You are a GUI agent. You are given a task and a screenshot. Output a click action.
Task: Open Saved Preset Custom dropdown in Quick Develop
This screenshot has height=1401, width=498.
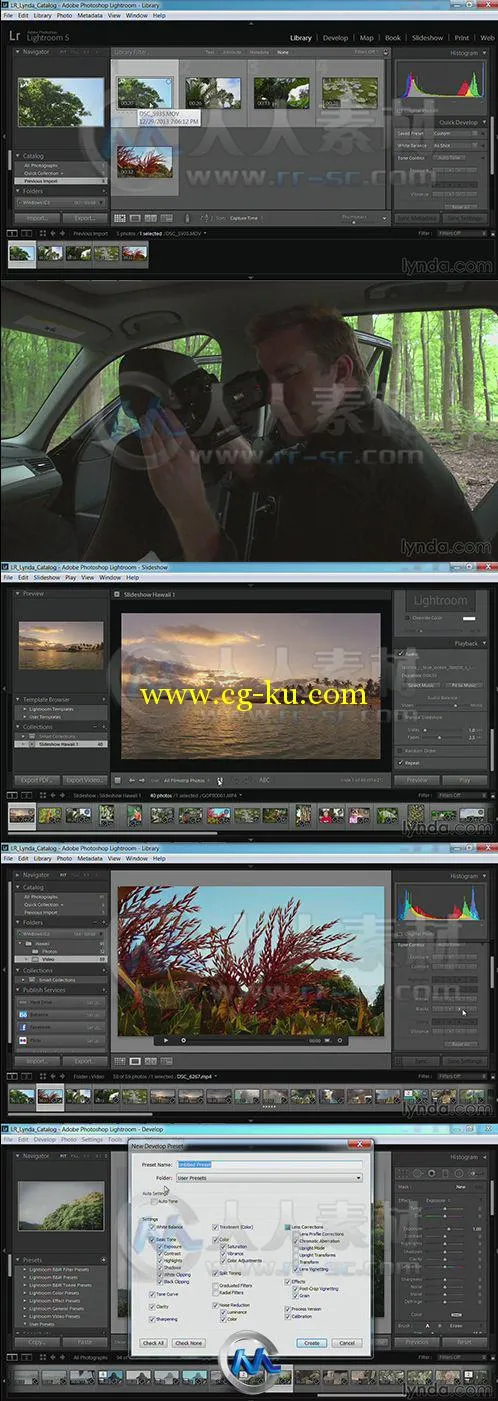coord(454,133)
